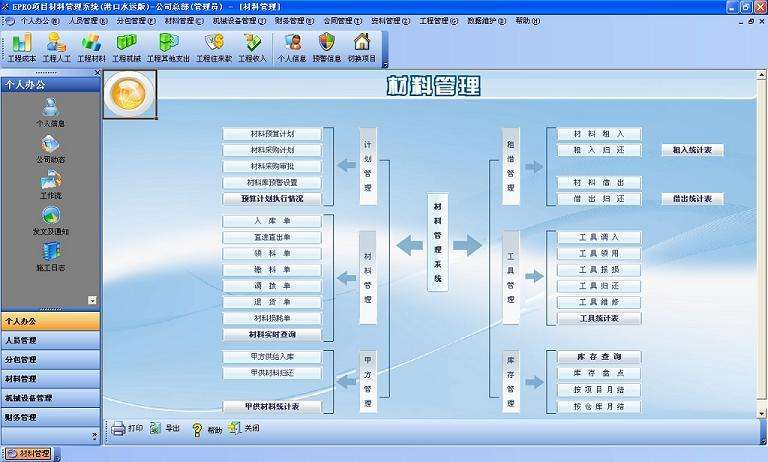The height and width of the screenshot is (462, 768).
Task: Click the vertical scrollbar down arrow
Action: point(762,414)
